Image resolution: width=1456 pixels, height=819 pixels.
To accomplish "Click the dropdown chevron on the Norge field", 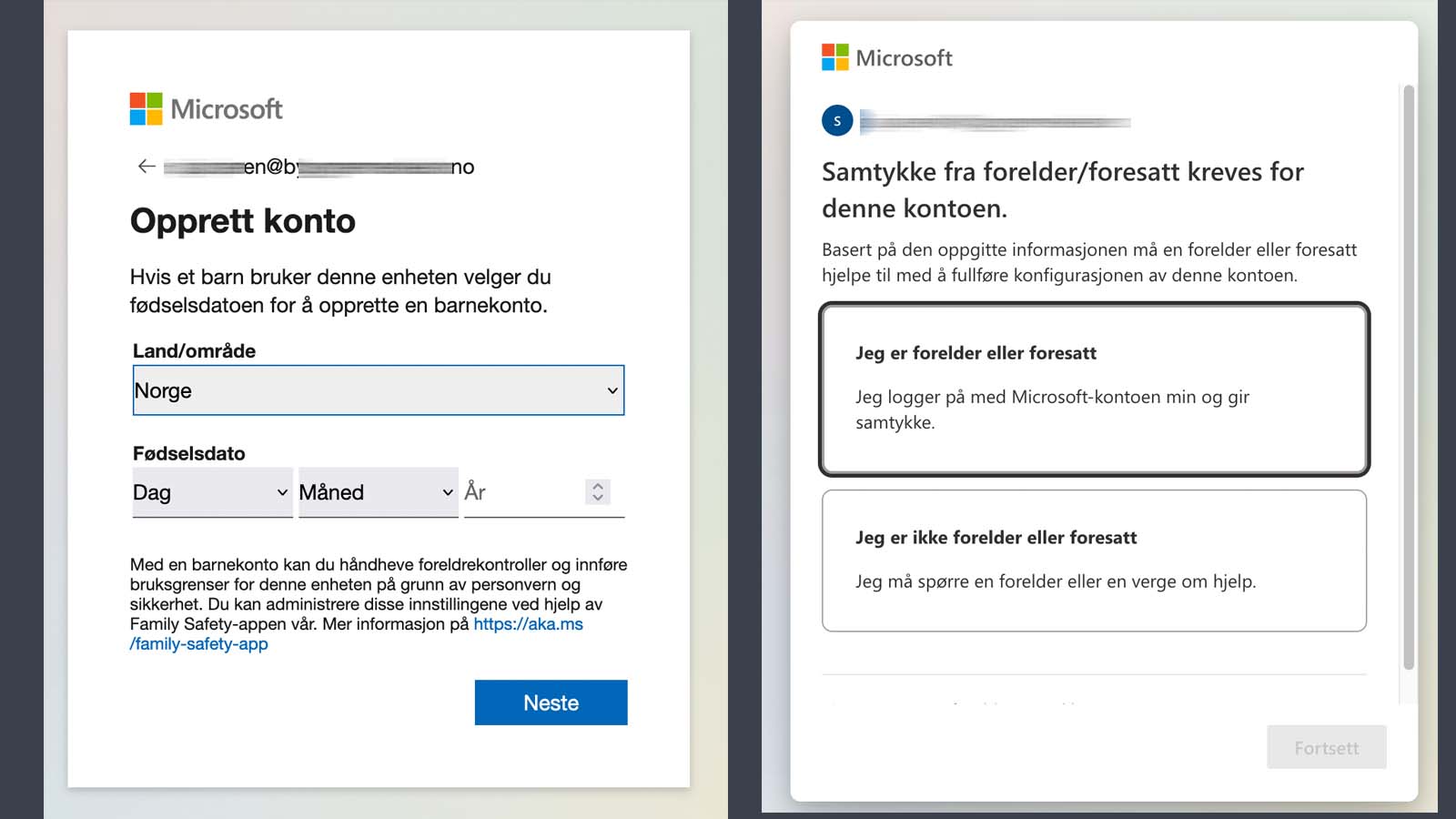I will 612,390.
